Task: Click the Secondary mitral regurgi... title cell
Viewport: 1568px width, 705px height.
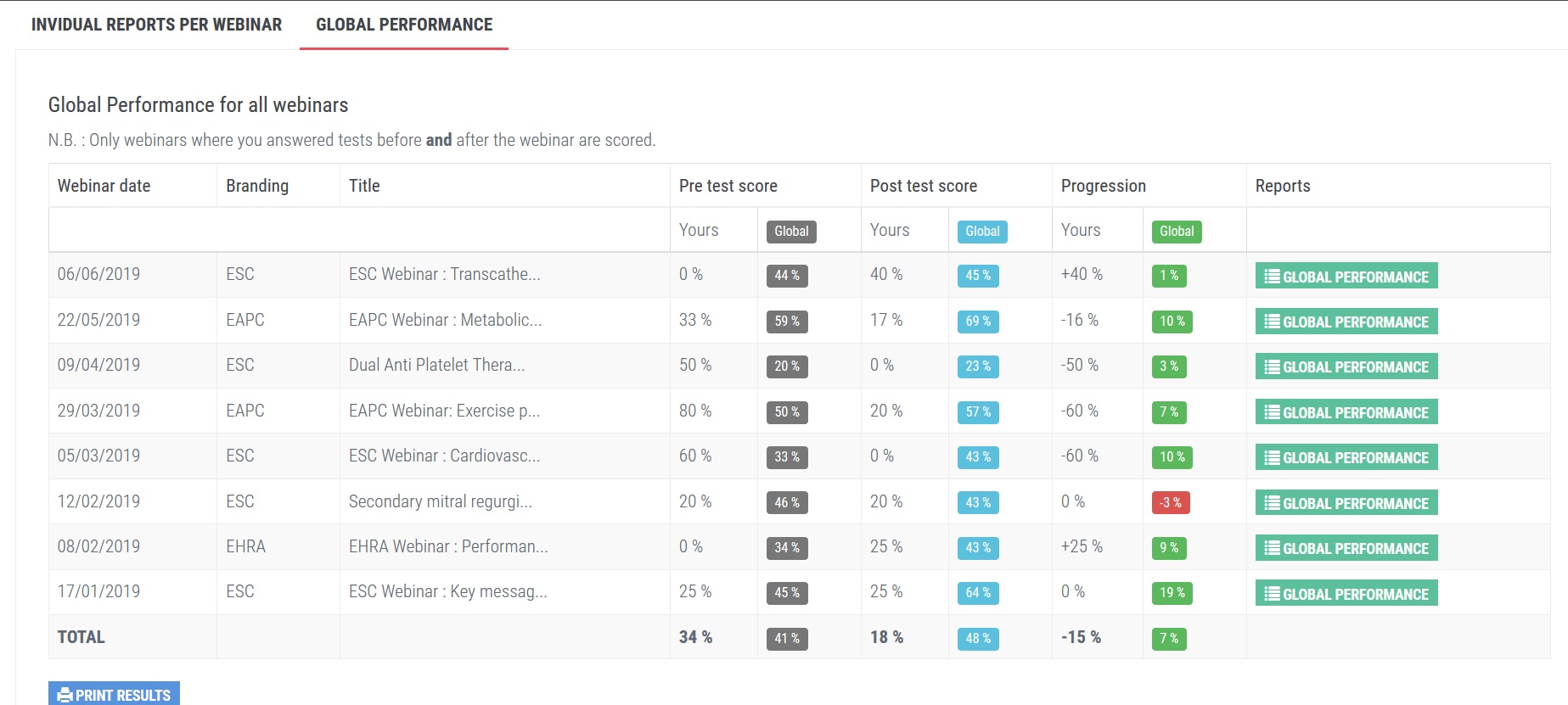Action: coord(441,501)
